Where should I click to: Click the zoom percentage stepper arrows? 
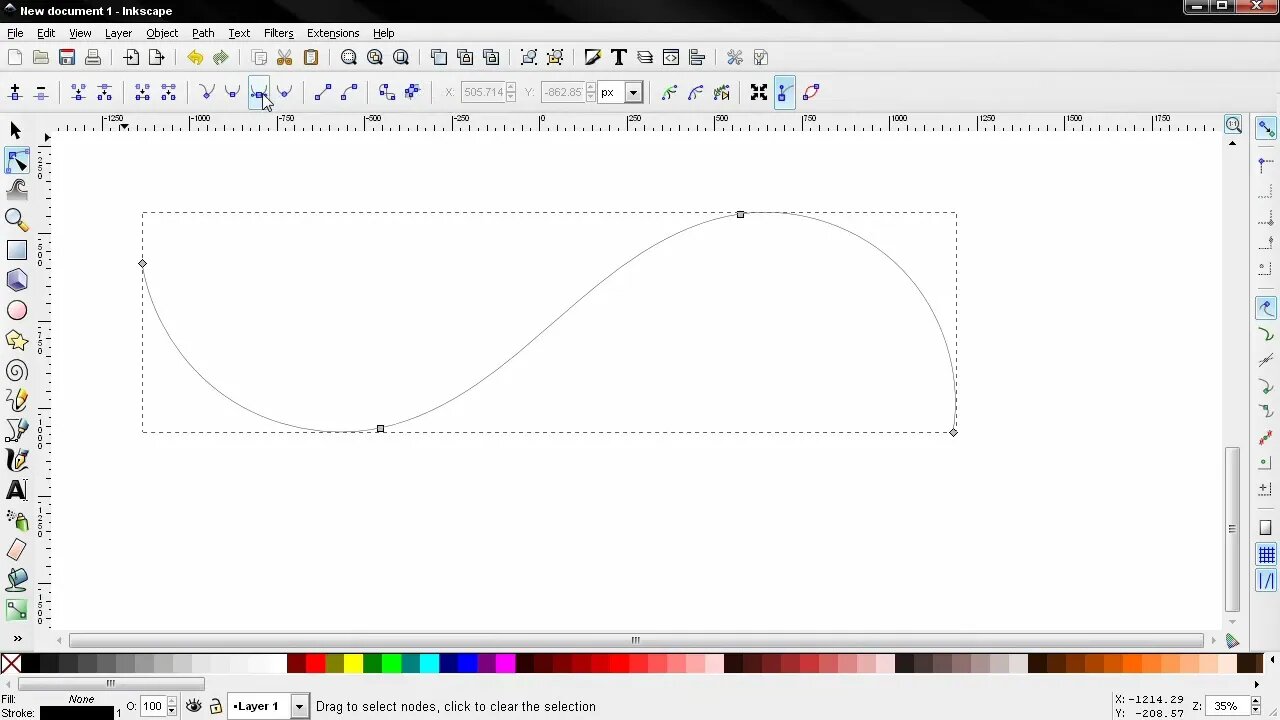pyautogui.click(x=1258, y=706)
